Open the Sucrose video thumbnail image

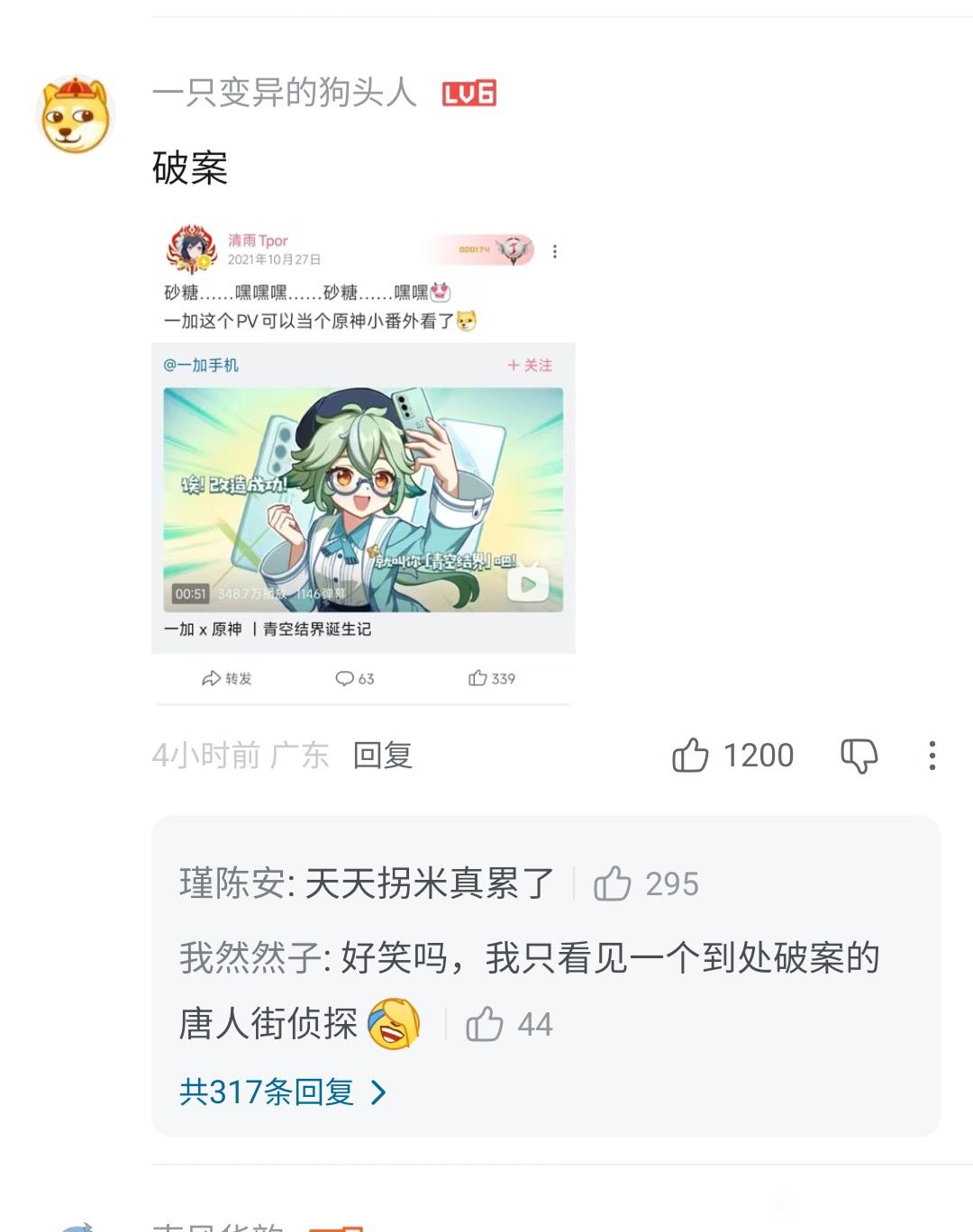pyautogui.click(x=363, y=500)
